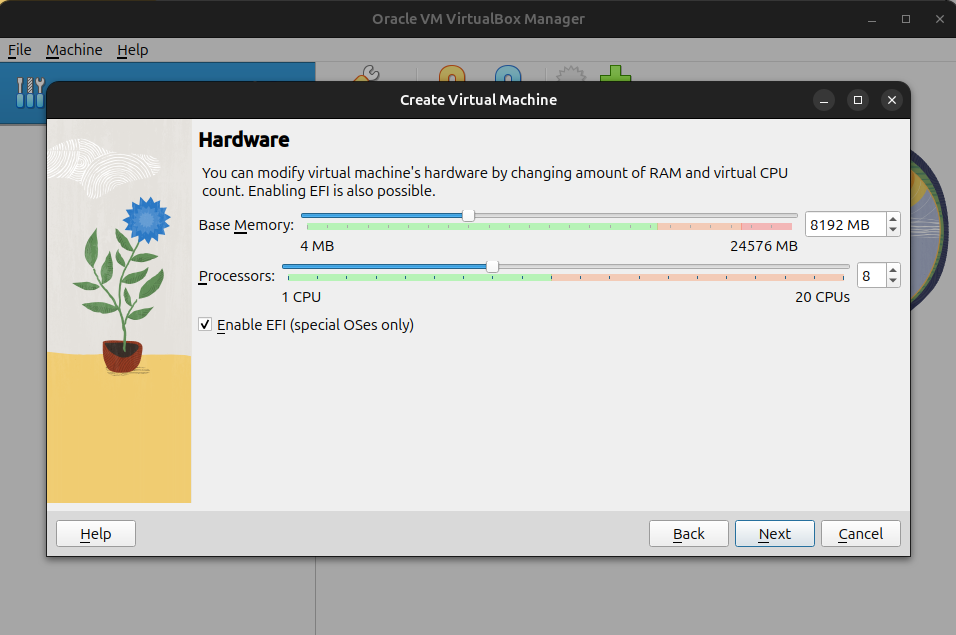Proceed with the Next button
This screenshot has width=956, height=635.
tap(775, 534)
